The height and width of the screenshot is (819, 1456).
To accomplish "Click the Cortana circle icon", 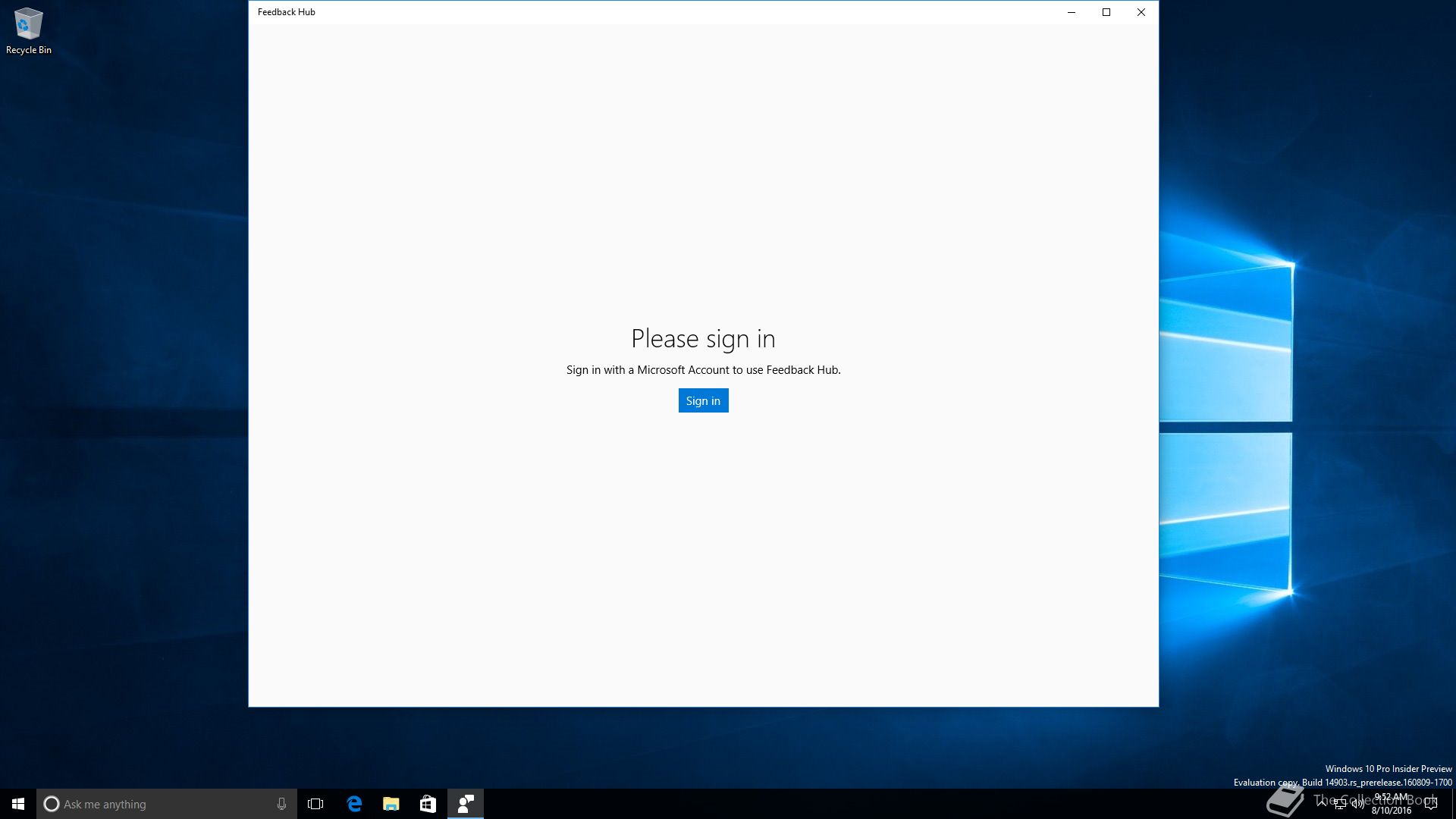I will coord(52,804).
